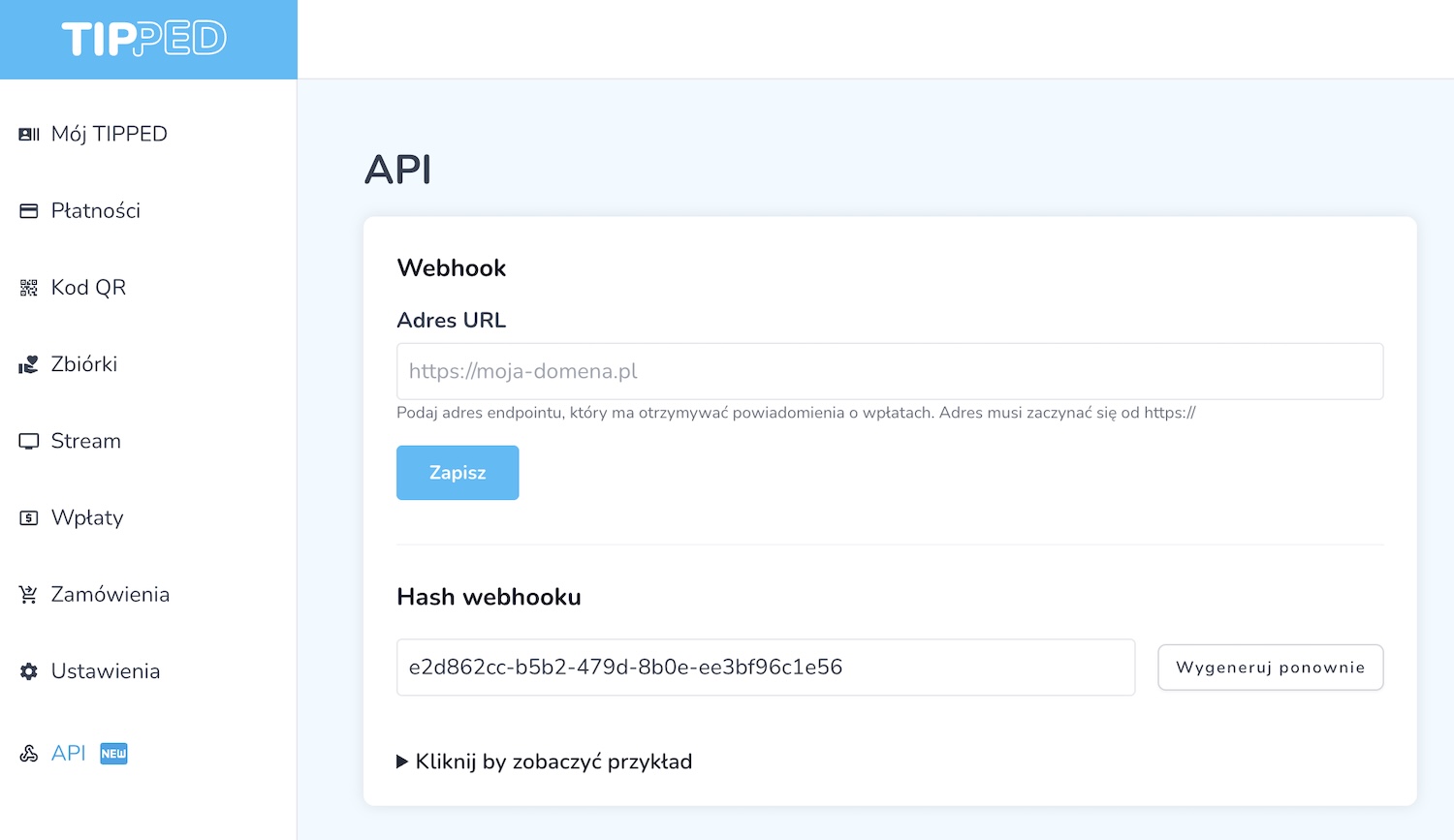Screen dimensions: 1454x840
Task: Go to the Zbiórki section
Action: 84,364
